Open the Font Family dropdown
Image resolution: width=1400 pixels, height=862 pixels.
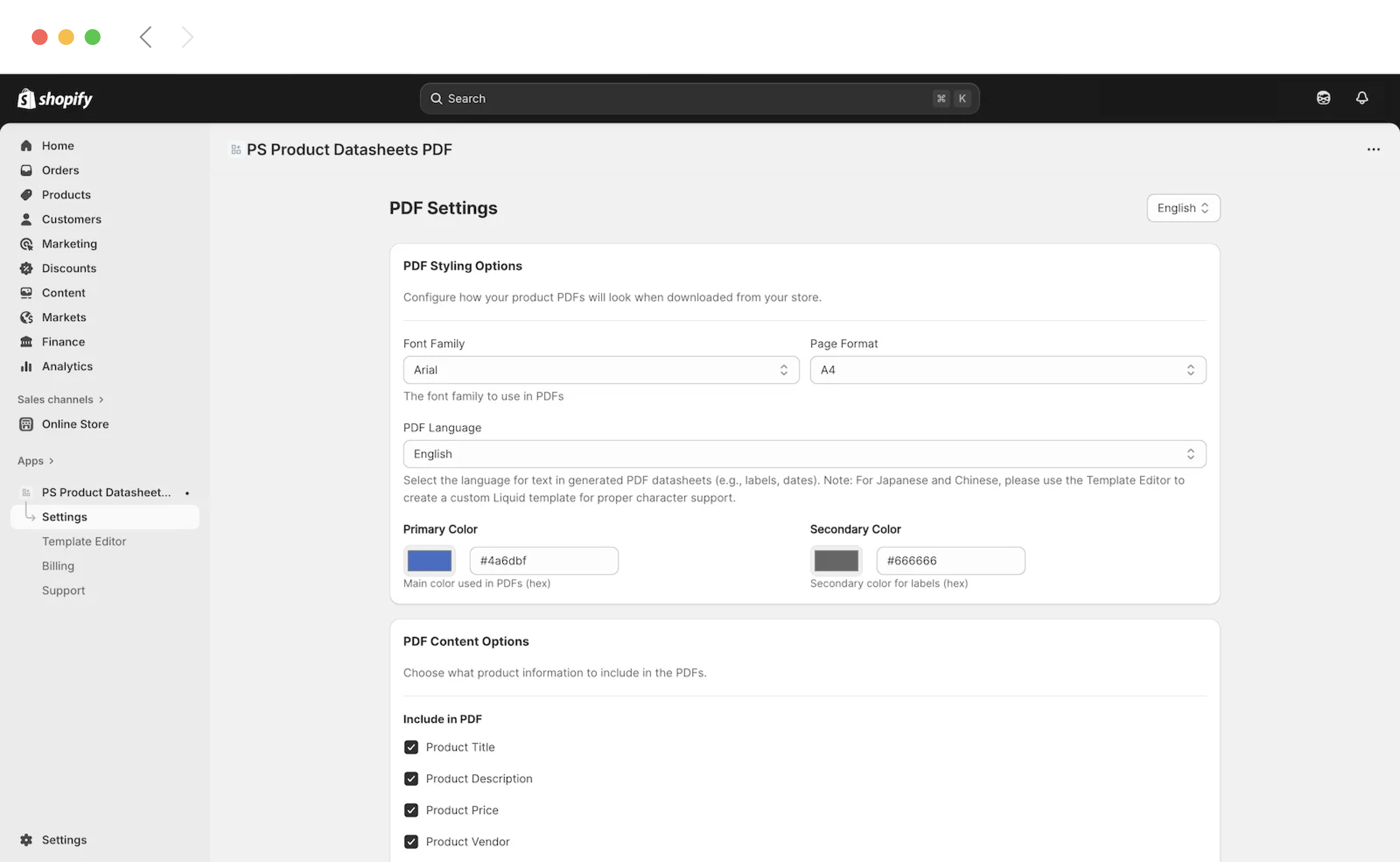pos(601,369)
